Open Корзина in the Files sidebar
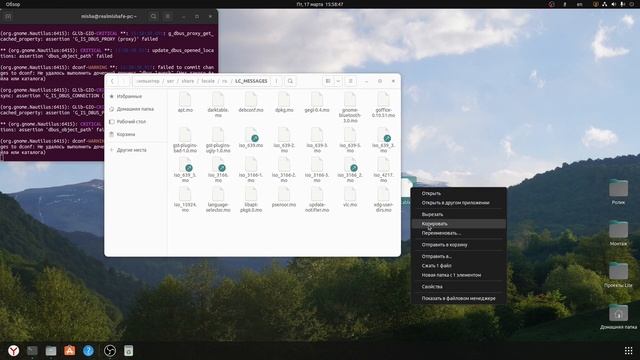The width and height of the screenshot is (640, 360). tap(136, 134)
